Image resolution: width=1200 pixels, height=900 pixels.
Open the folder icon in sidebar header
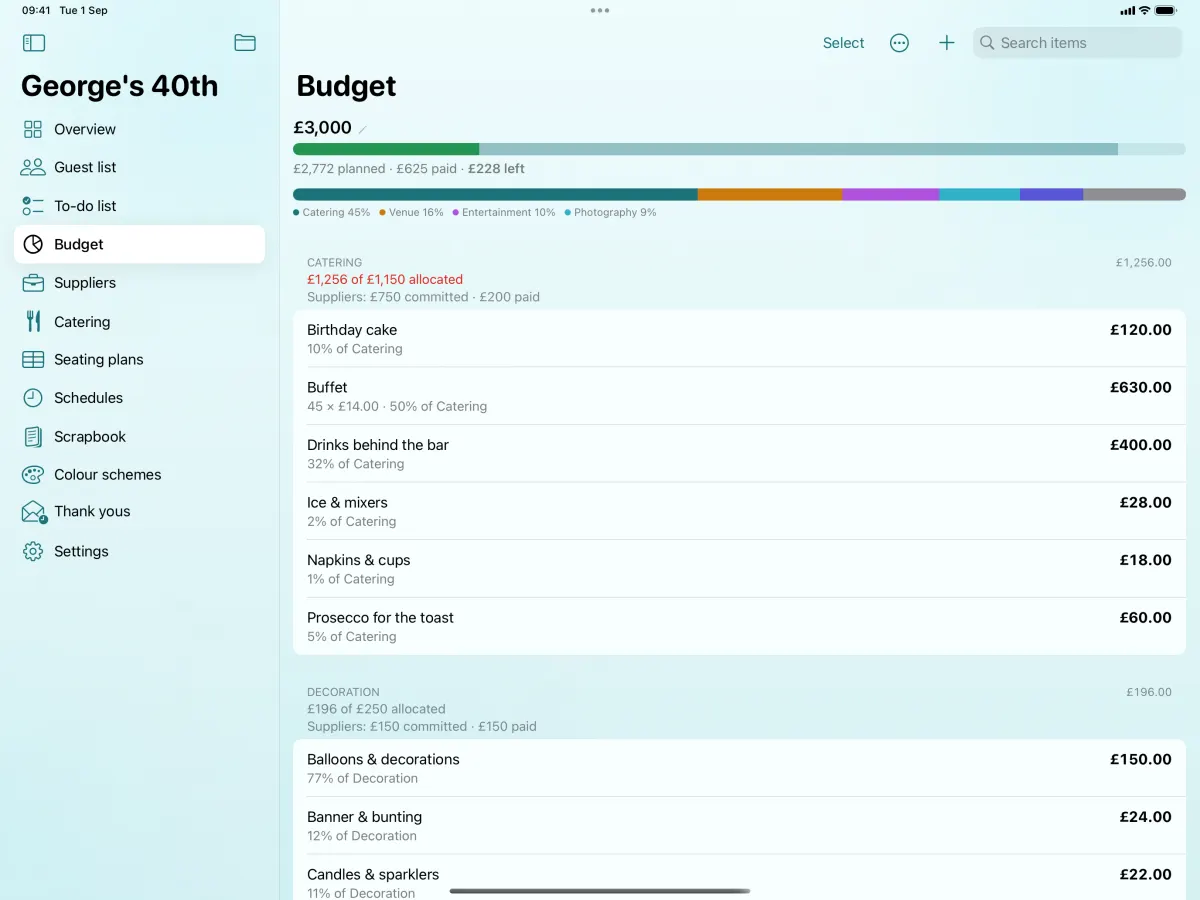click(245, 43)
